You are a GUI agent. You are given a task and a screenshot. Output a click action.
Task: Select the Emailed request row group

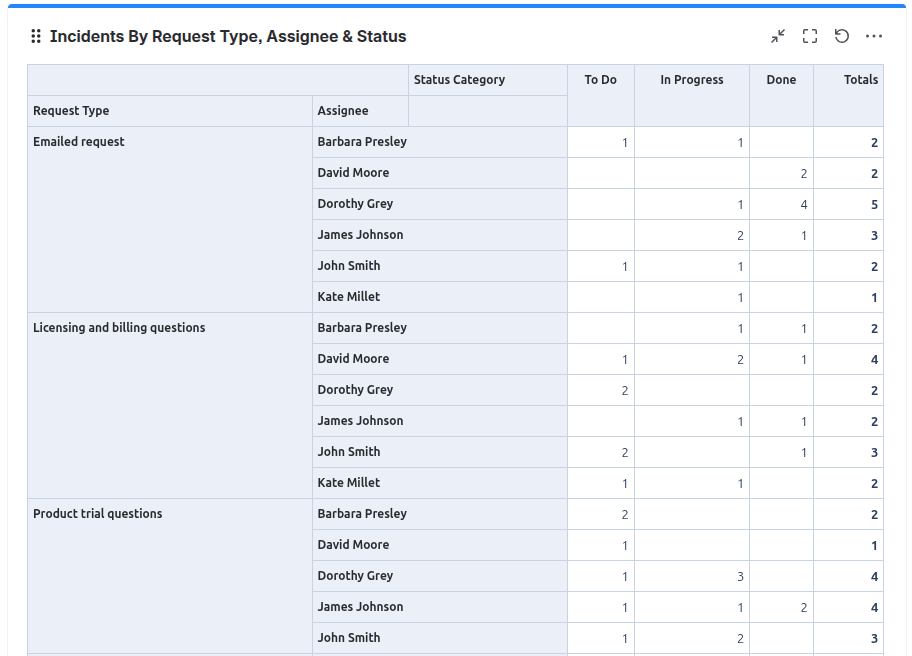point(170,220)
